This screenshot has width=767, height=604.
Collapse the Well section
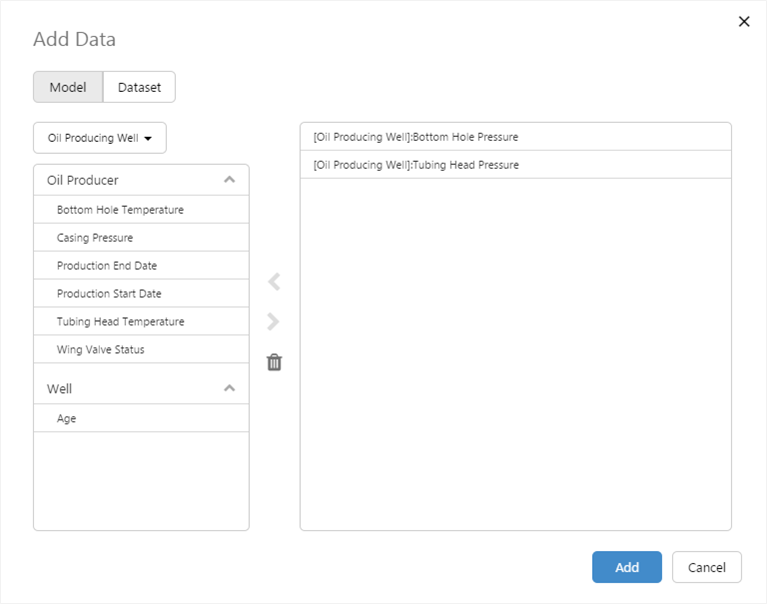[x=229, y=388]
